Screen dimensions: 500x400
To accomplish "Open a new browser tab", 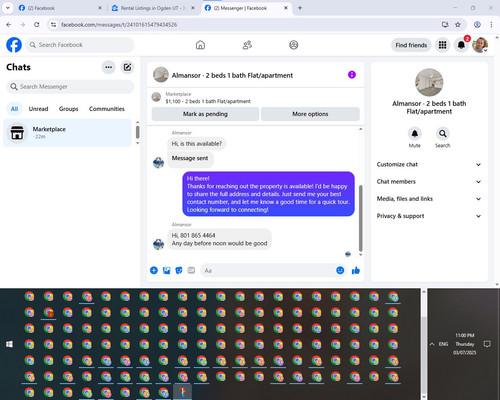I will pyautogui.click(x=300, y=8).
